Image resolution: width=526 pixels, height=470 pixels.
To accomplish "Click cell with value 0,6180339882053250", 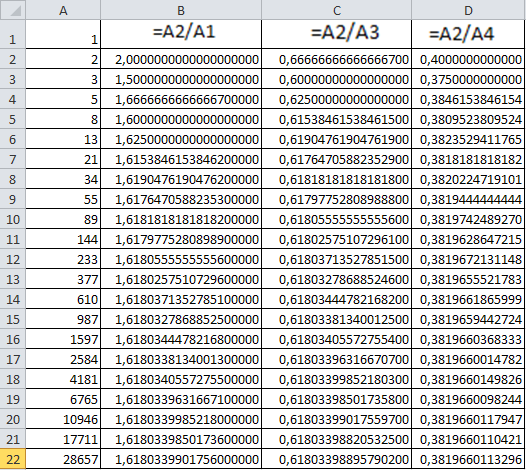I will (x=336, y=439).
